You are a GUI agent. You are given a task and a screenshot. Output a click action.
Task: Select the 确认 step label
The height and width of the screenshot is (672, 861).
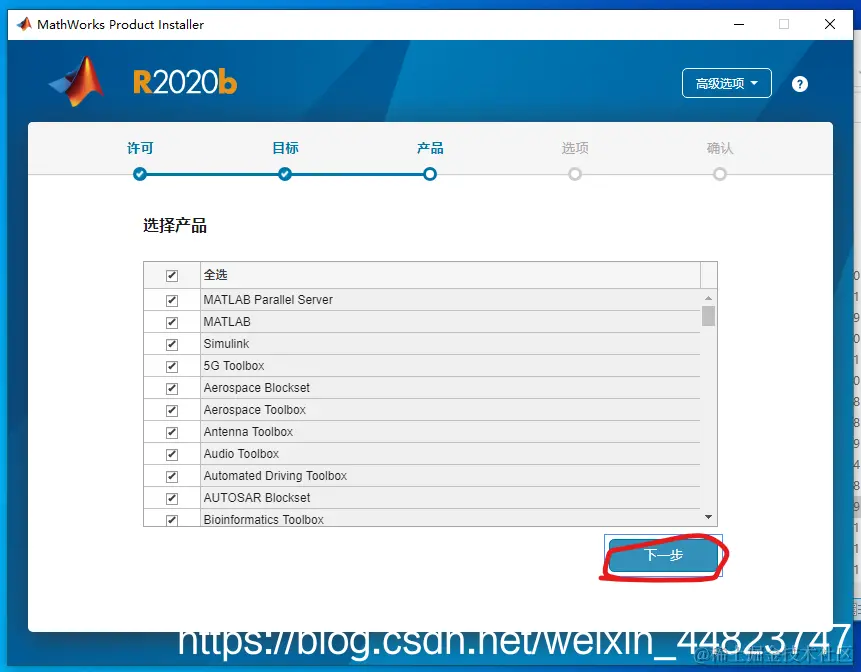(720, 148)
